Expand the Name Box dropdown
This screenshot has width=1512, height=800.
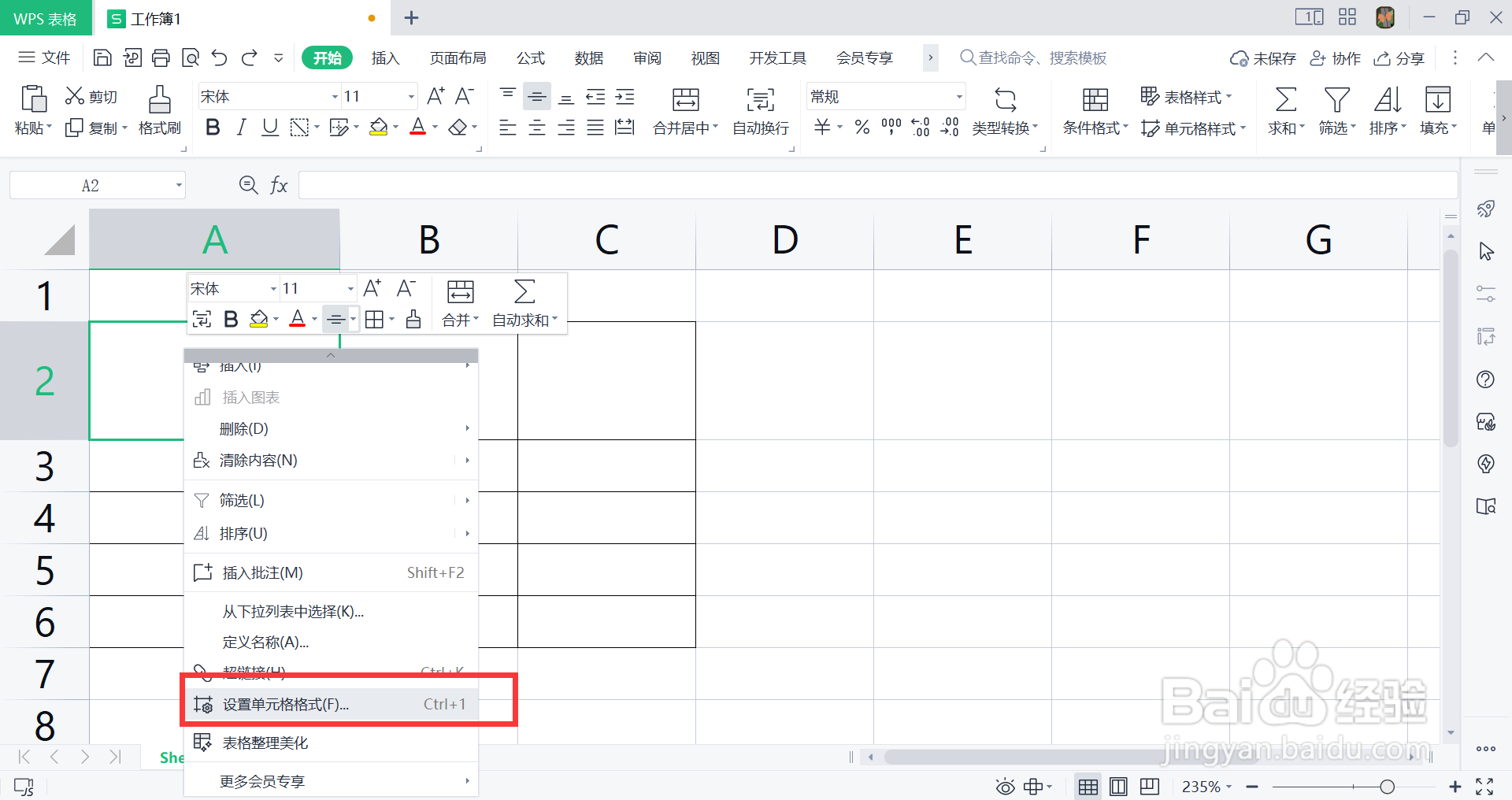(x=179, y=186)
